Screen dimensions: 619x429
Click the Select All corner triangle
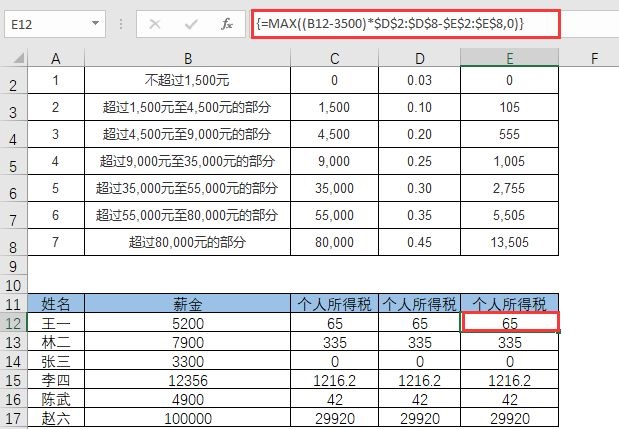coord(19,58)
